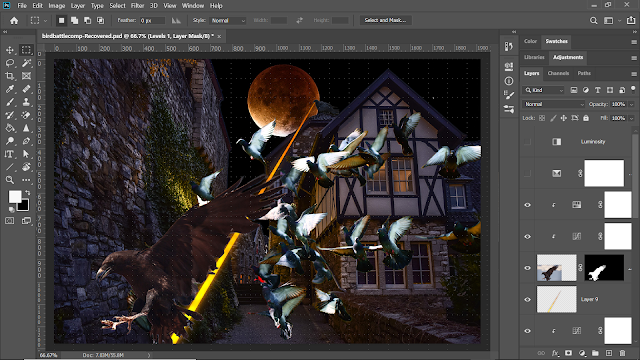Toggle visibility of the eagle layer
640x360 pixels.
click(527, 268)
